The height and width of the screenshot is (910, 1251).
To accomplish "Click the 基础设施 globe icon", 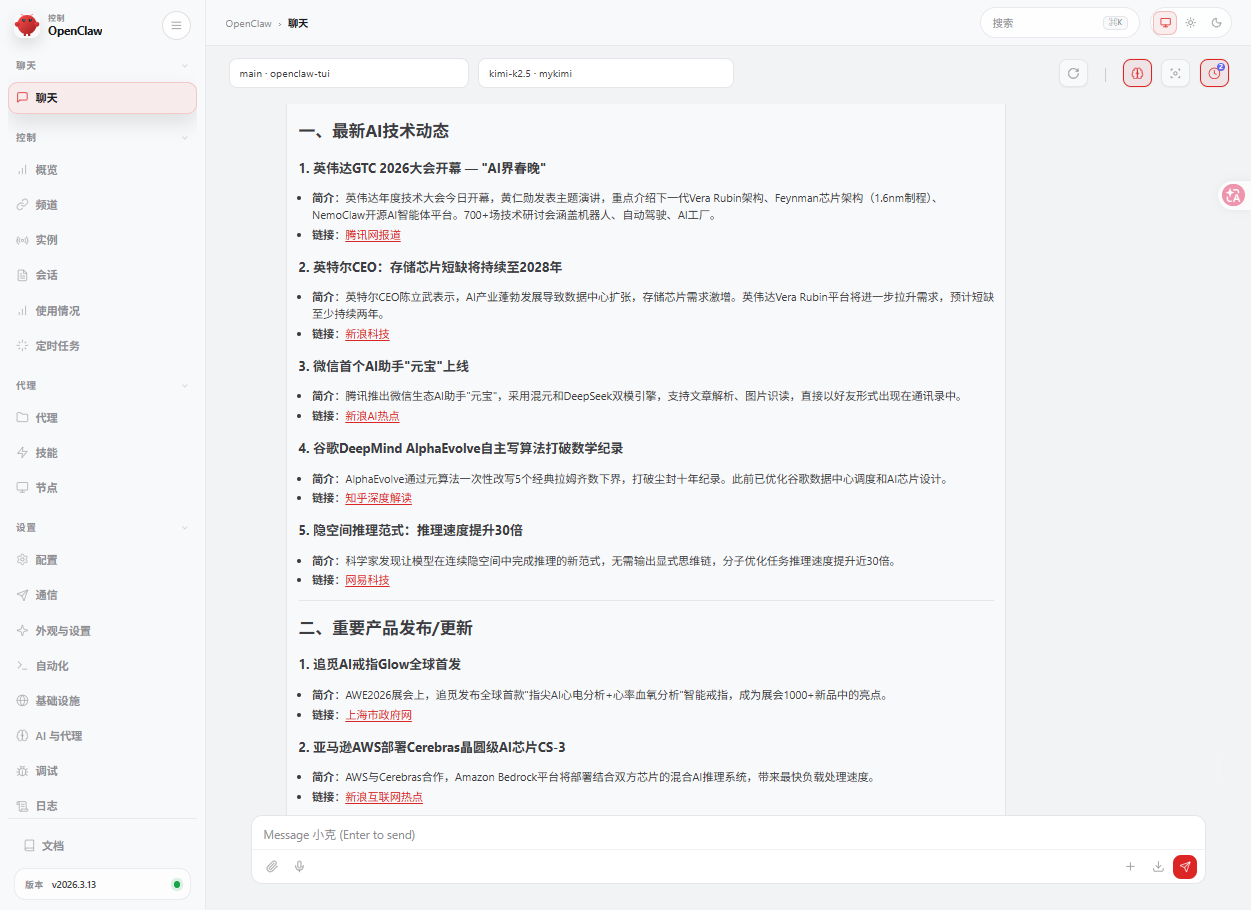I will pos(22,701).
